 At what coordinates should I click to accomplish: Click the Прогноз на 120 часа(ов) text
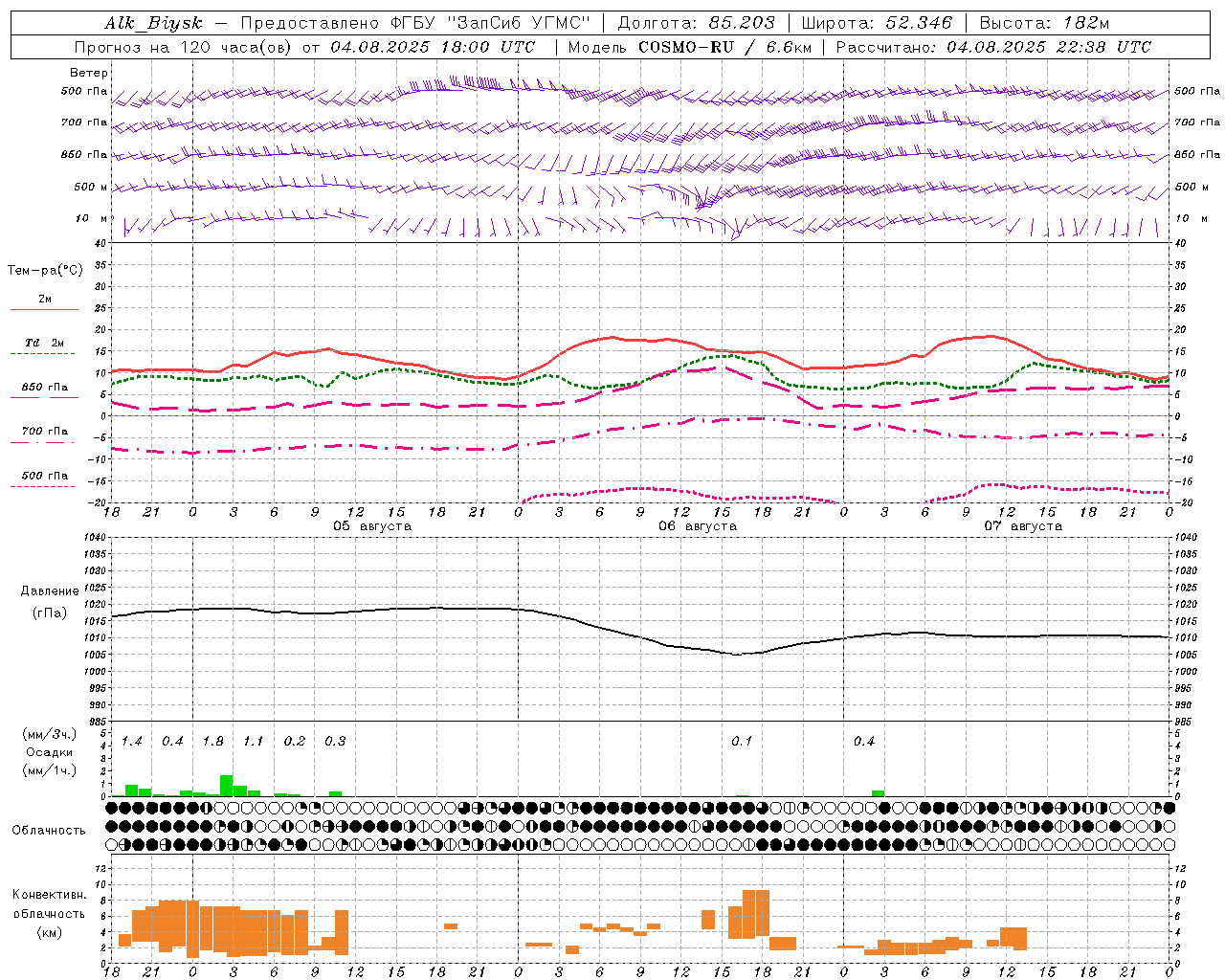(x=185, y=47)
